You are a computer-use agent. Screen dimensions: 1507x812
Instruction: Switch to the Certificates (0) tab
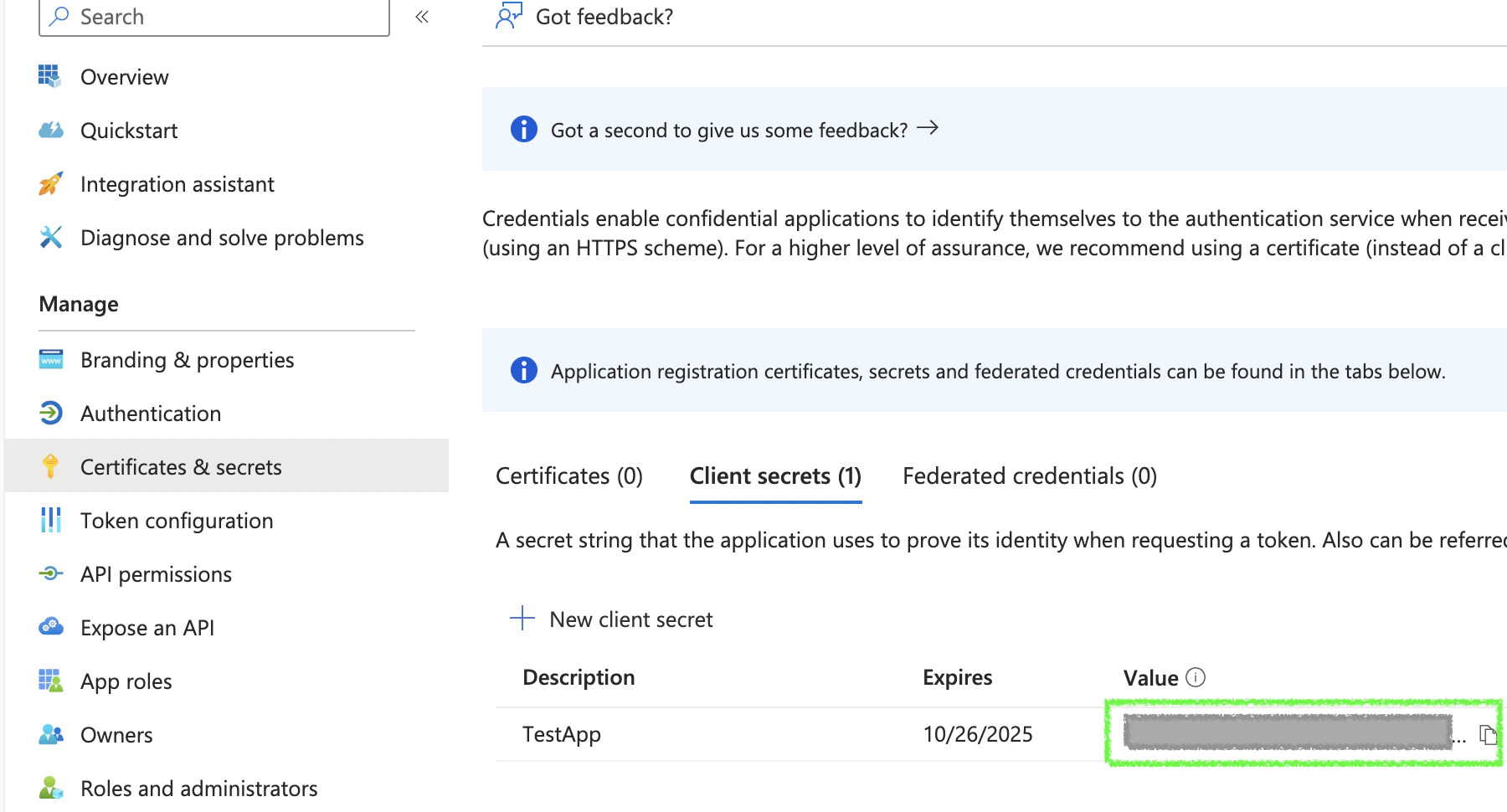569,476
